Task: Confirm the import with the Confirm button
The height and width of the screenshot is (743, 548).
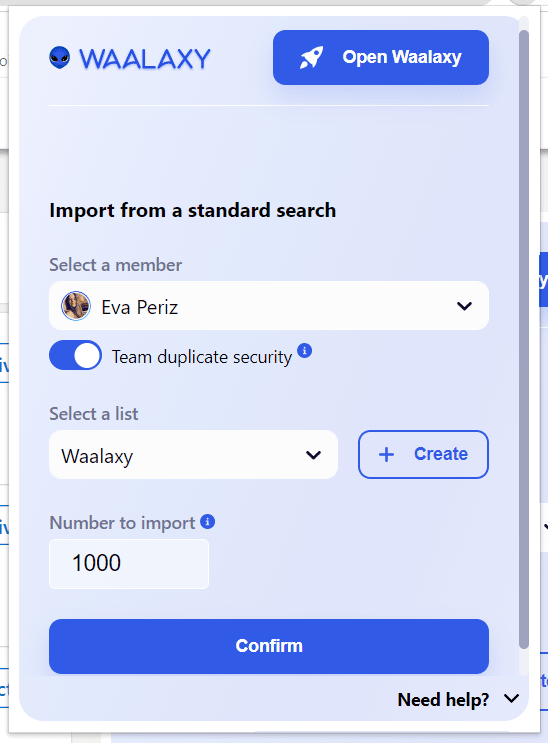Action: coord(269,646)
